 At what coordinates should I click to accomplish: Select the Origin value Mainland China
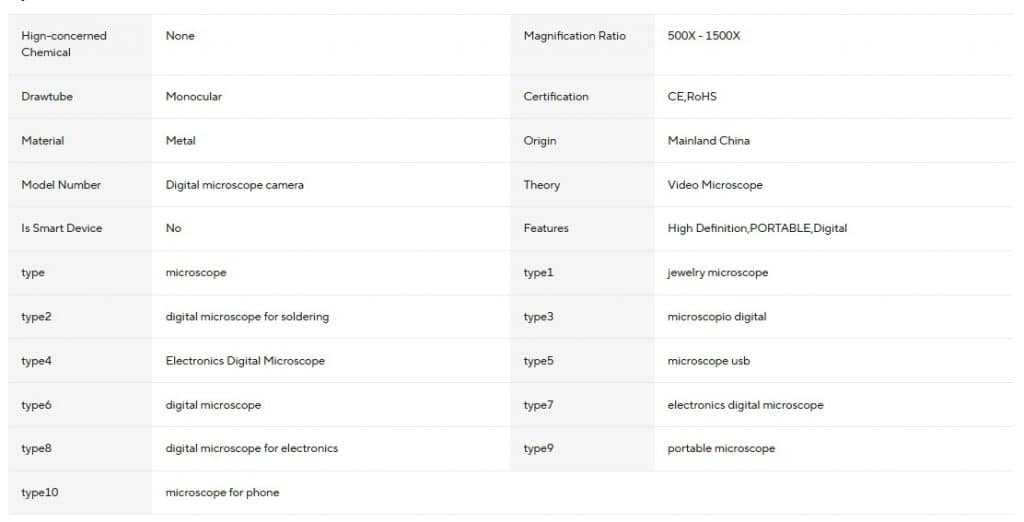tap(708, 140)
